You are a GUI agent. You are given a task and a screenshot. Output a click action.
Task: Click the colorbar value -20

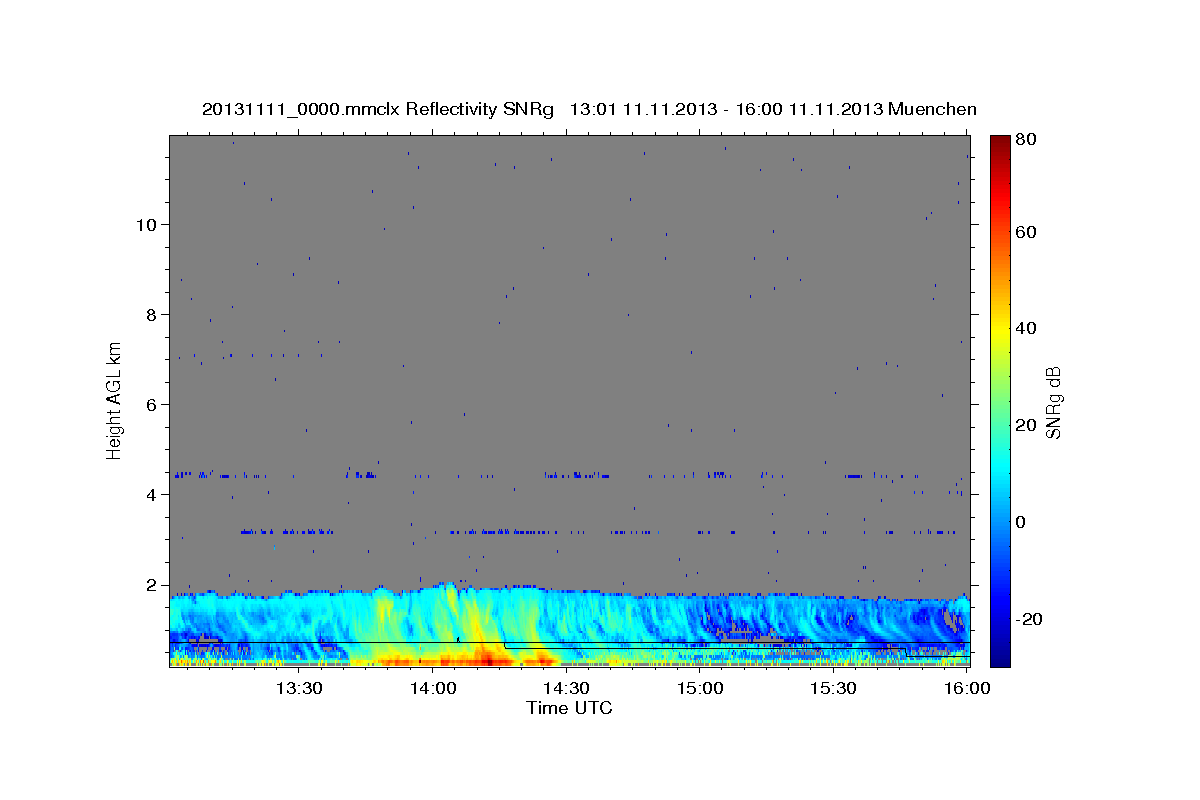tap(1029, 619)
